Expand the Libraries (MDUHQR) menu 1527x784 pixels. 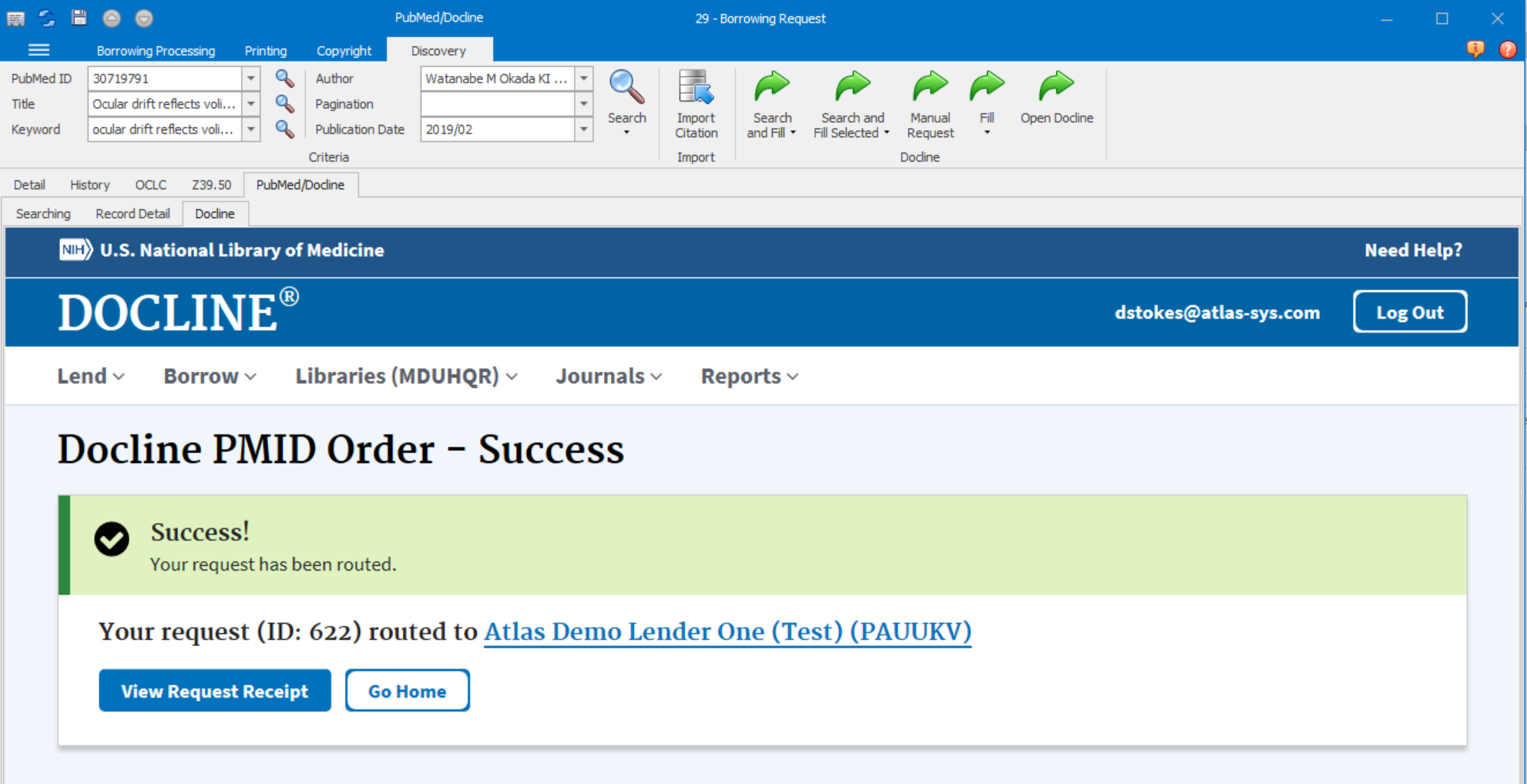click(x=406, y=376)
